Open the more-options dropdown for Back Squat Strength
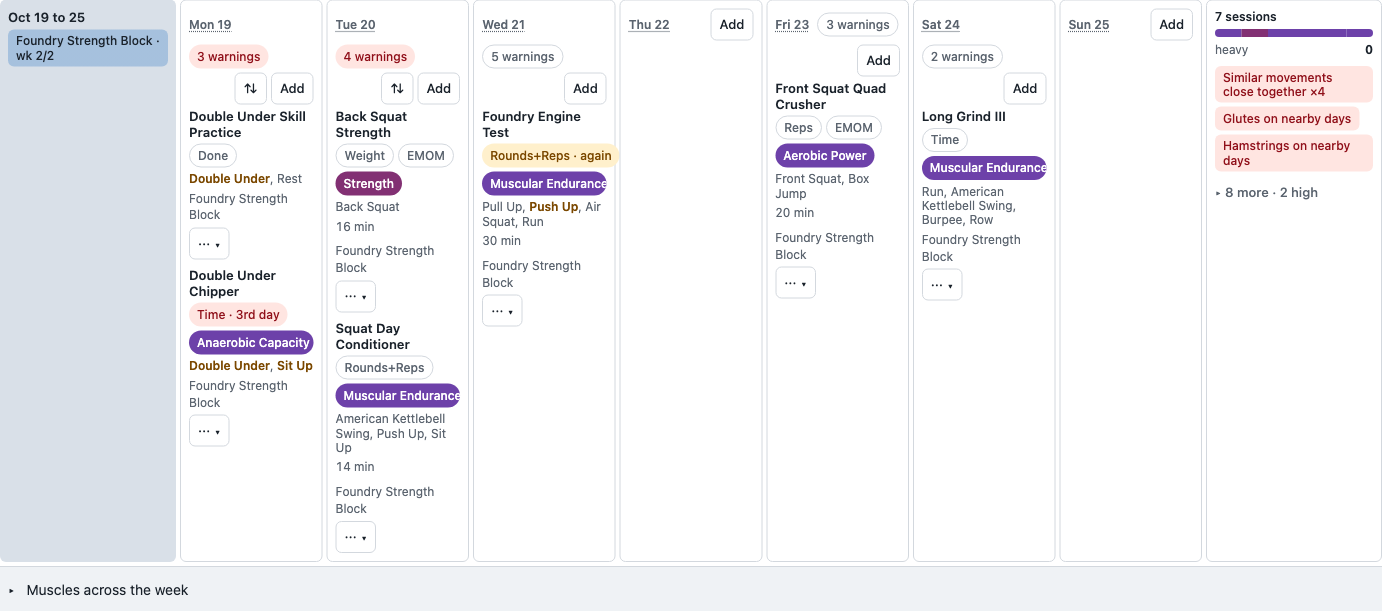This screenshot has width=1382, height=611. click(x=356, y=297)
